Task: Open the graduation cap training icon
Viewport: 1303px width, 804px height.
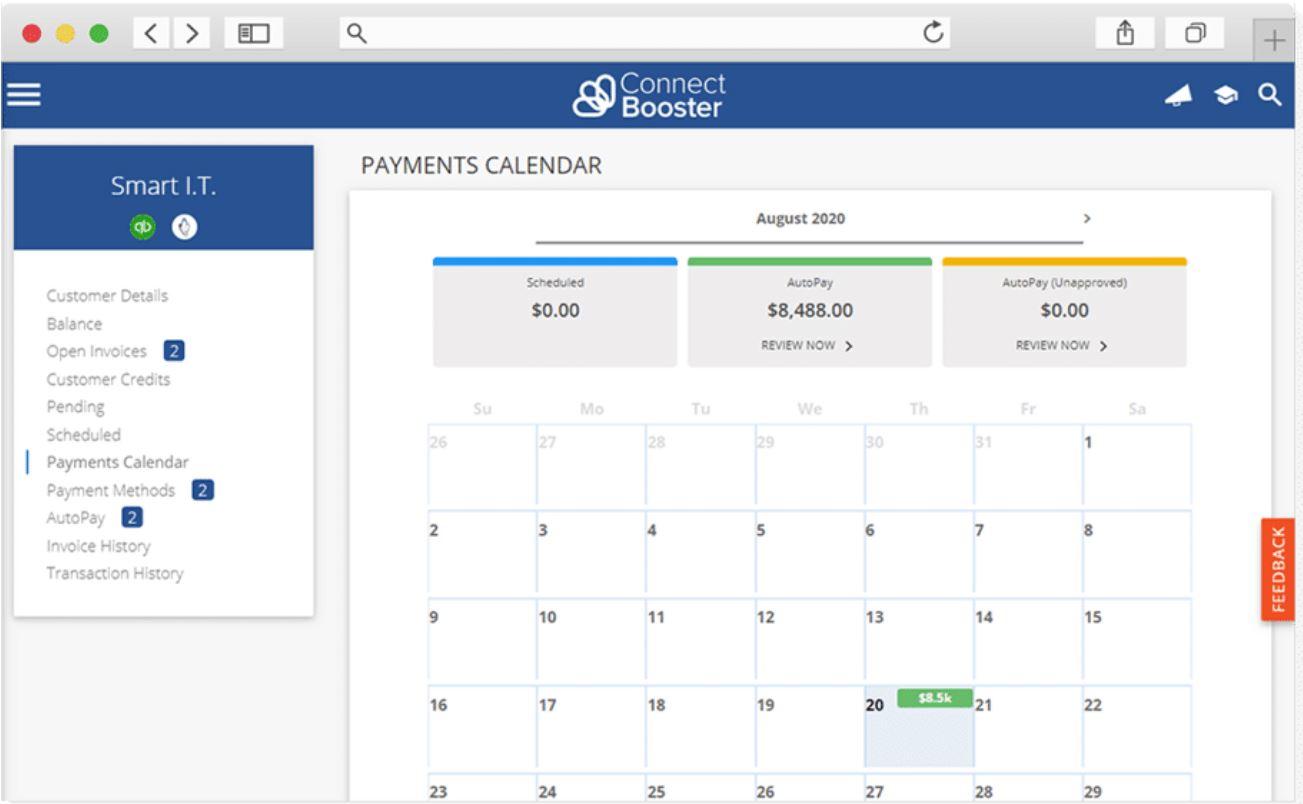Action: 1225,95
